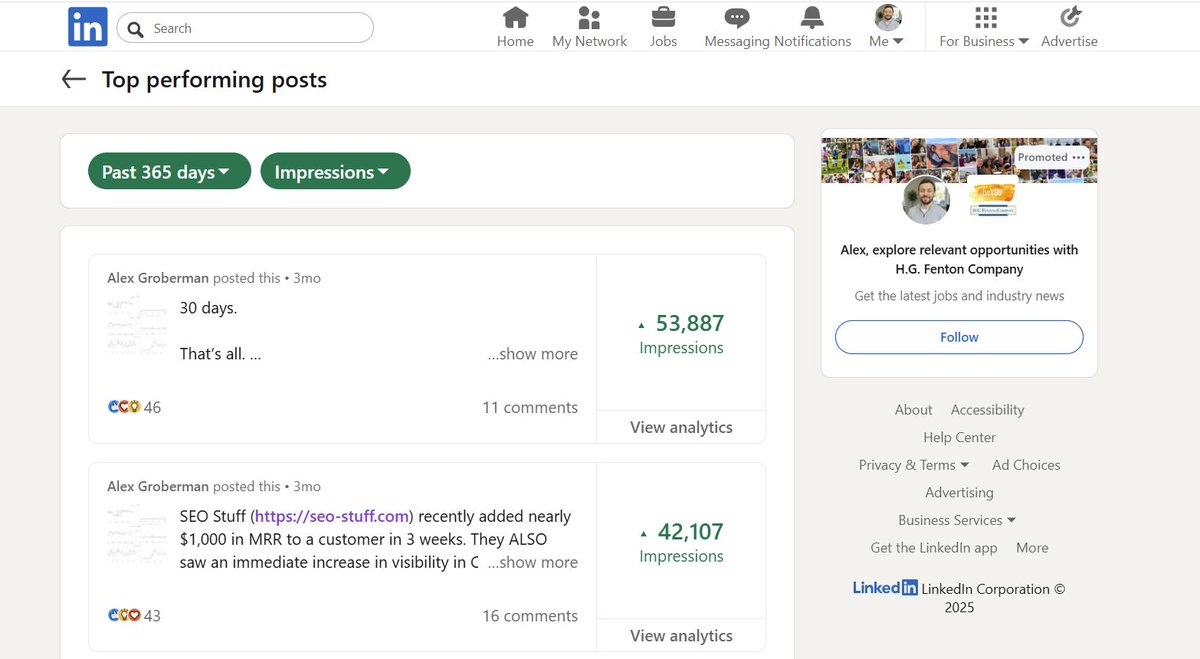Open the seo-stuff.com link
1200x659 pixels.
(x=333, y=517)
